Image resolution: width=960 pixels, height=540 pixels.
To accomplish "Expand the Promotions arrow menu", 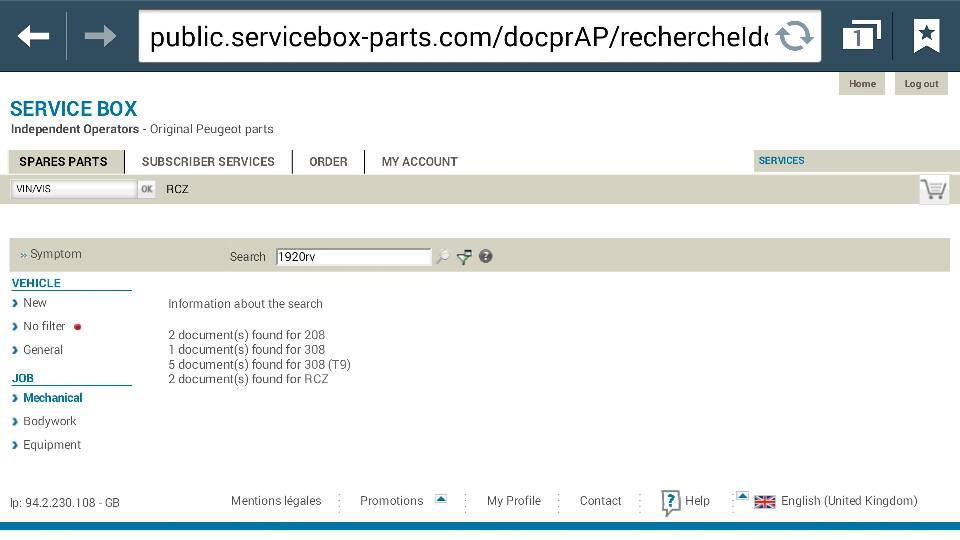I will (441, 499).
